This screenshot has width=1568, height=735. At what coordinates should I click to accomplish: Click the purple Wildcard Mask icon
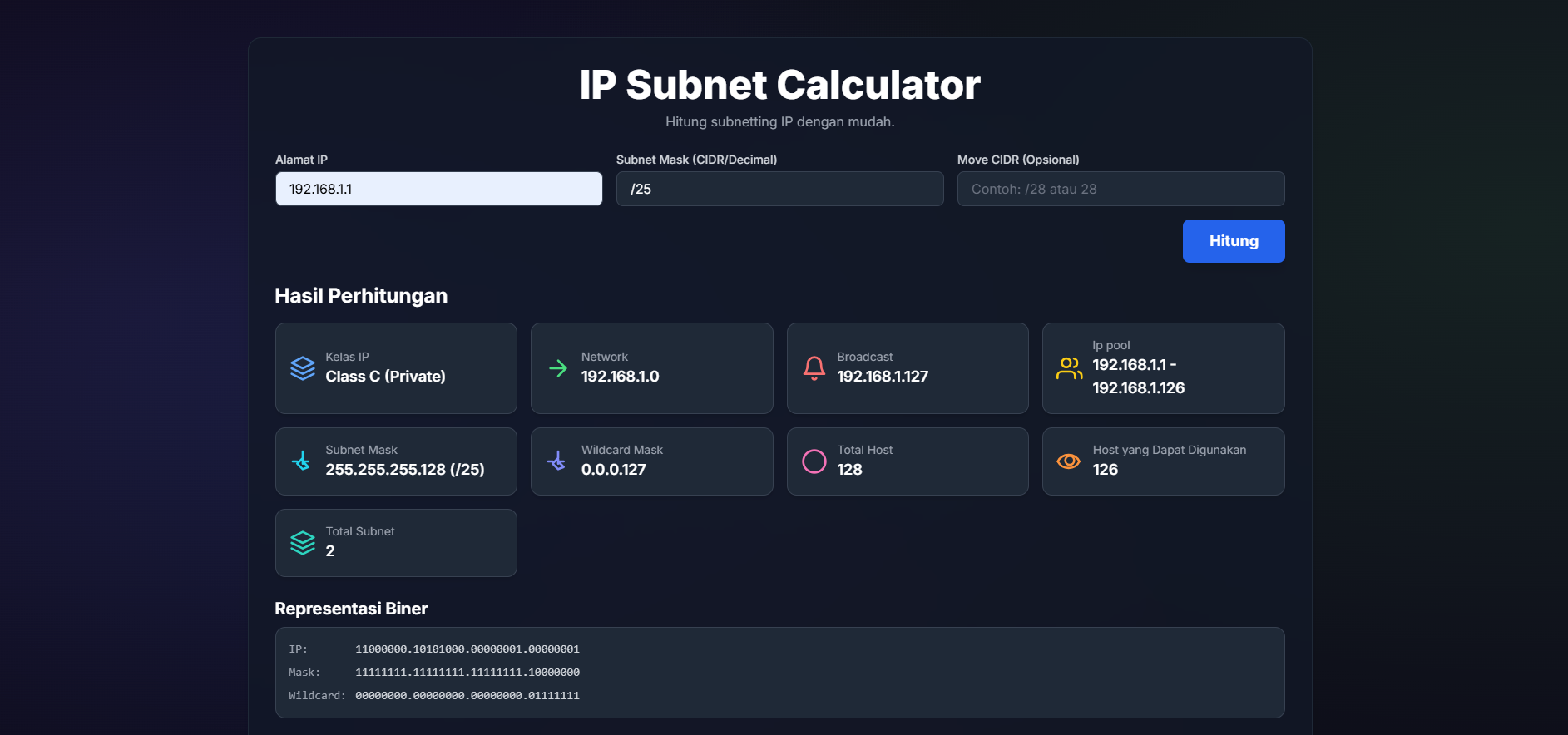pos(557,461)
